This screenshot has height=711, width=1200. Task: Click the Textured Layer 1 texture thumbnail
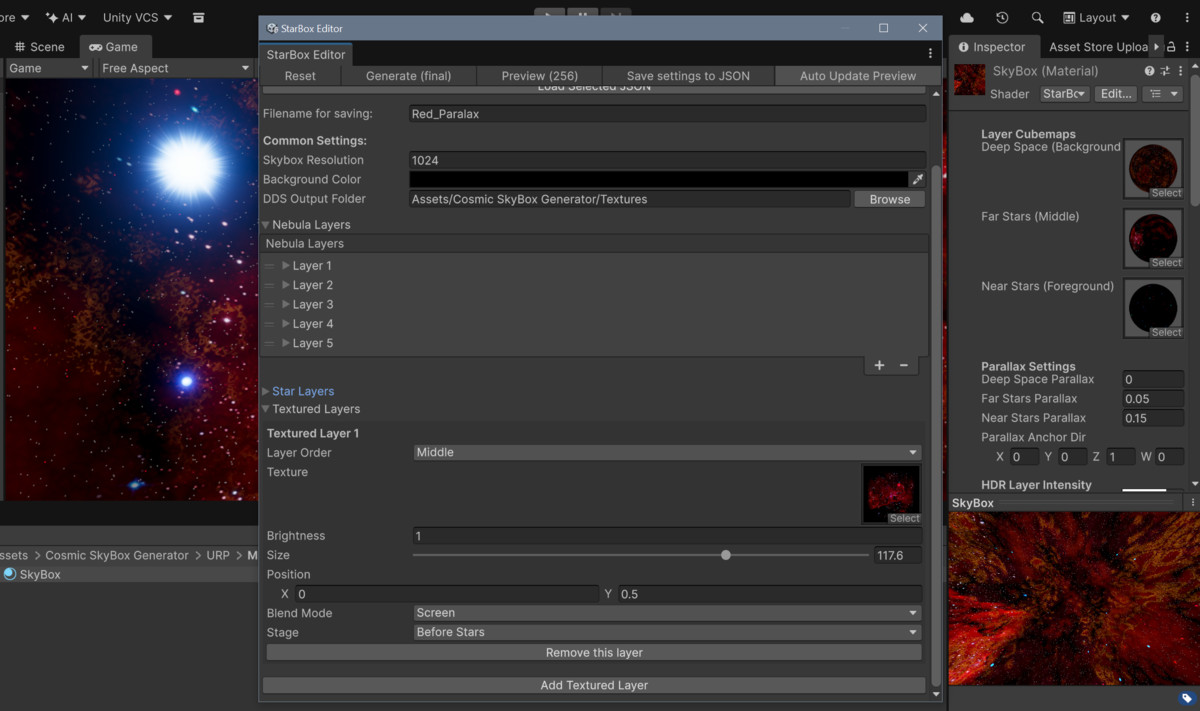pyautogui.click(x=891, y=494)
